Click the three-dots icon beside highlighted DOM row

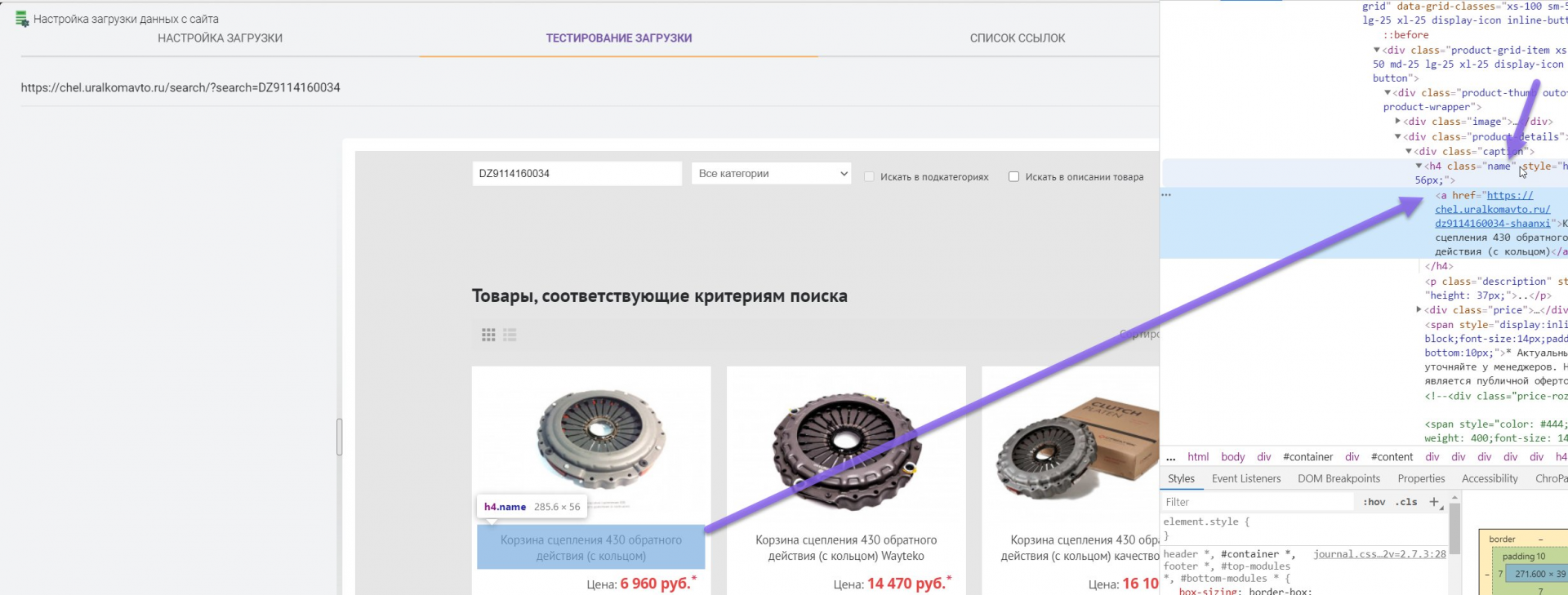click(1166, 195)
